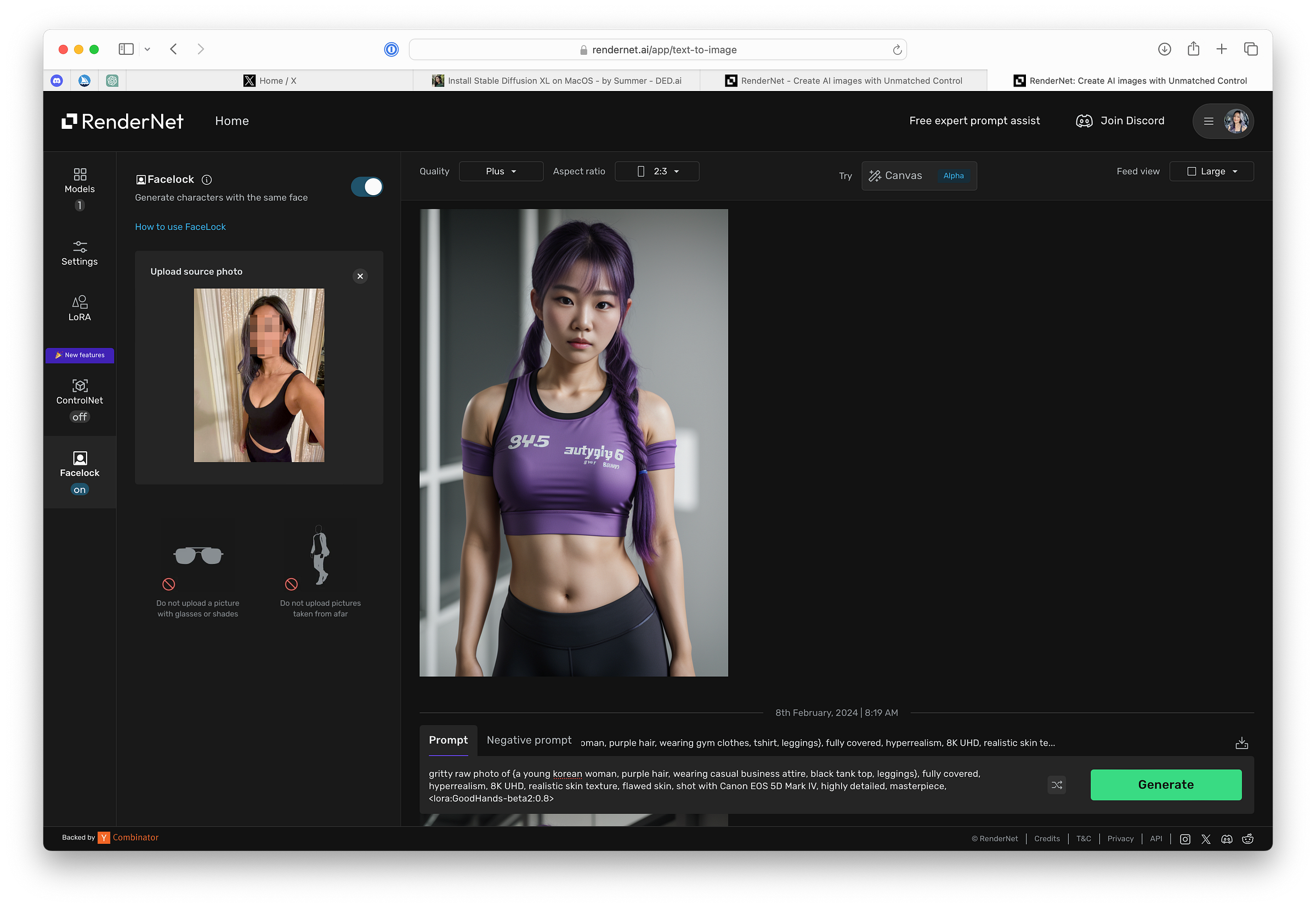Open the LoRA sidebar panel
This screenshot has width=1316, height=908.
pos(80,308)
